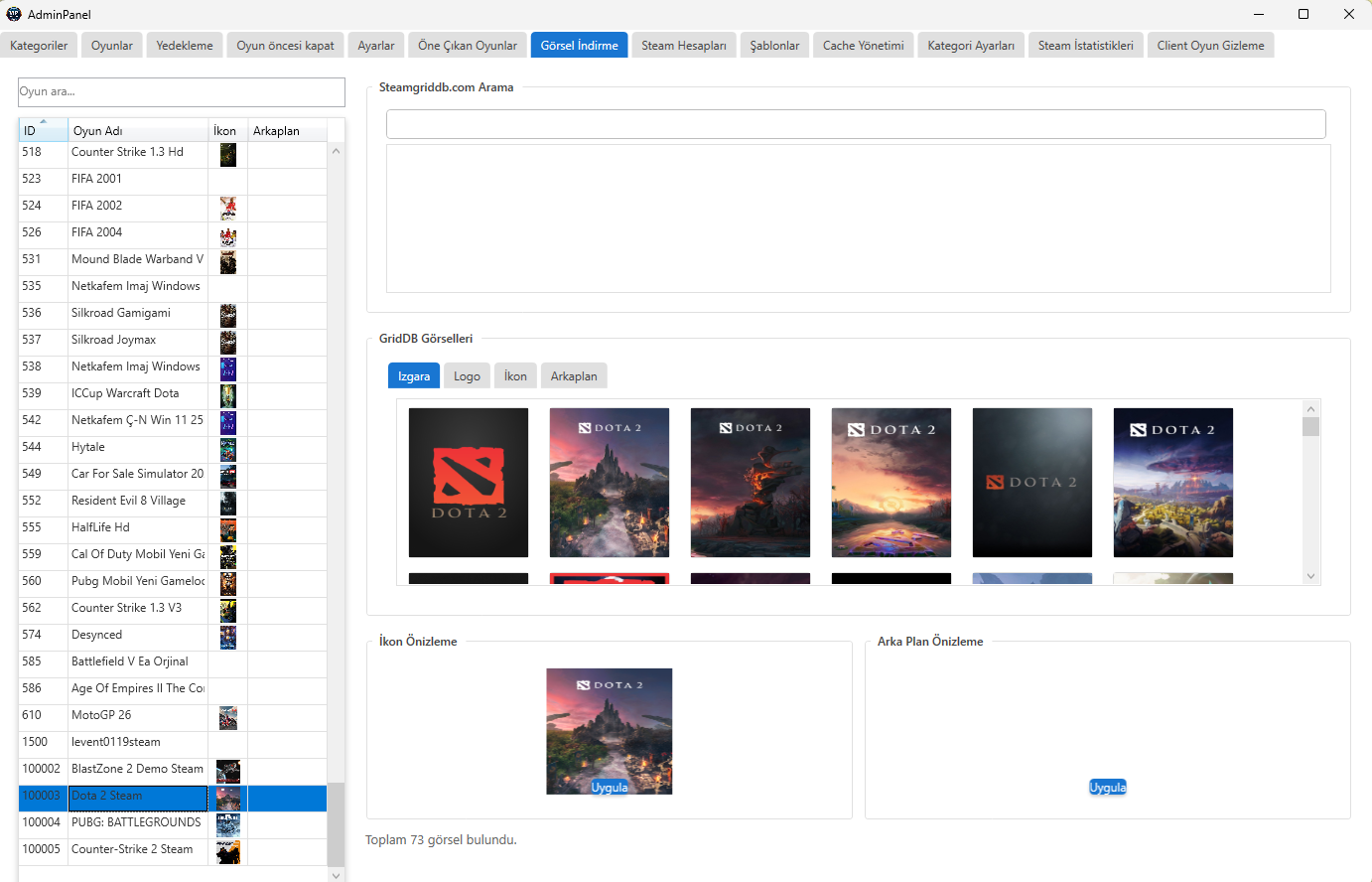Click the Counter-Strike 2 Steam row icon
Viewport: 1372px width, 882px height.
pyautogui.click(x=228, y=851)
